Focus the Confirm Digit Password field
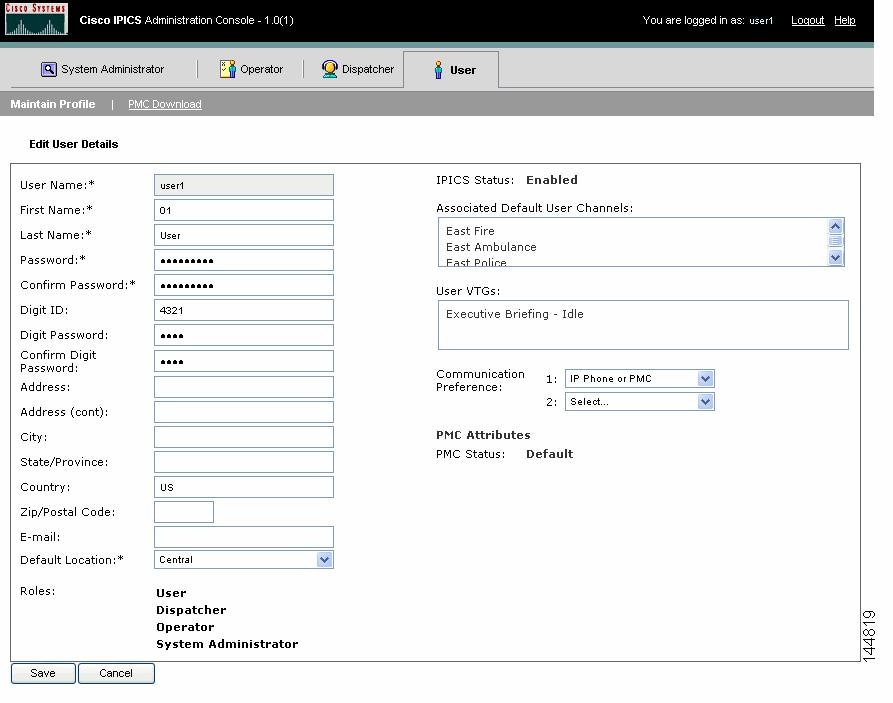The image size is (893, 703). (244, 361)
